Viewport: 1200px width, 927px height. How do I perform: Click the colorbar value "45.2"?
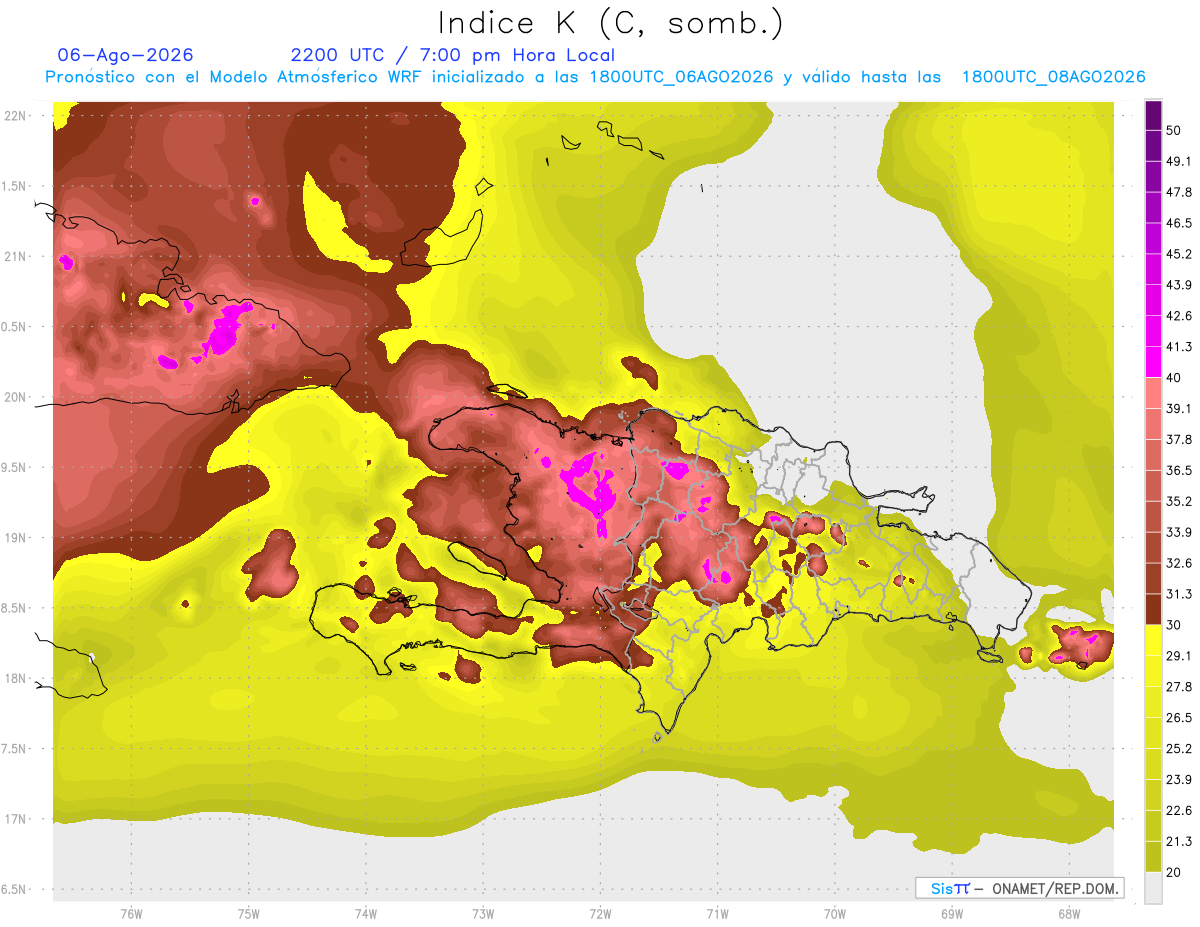(x=1179, y=254)
